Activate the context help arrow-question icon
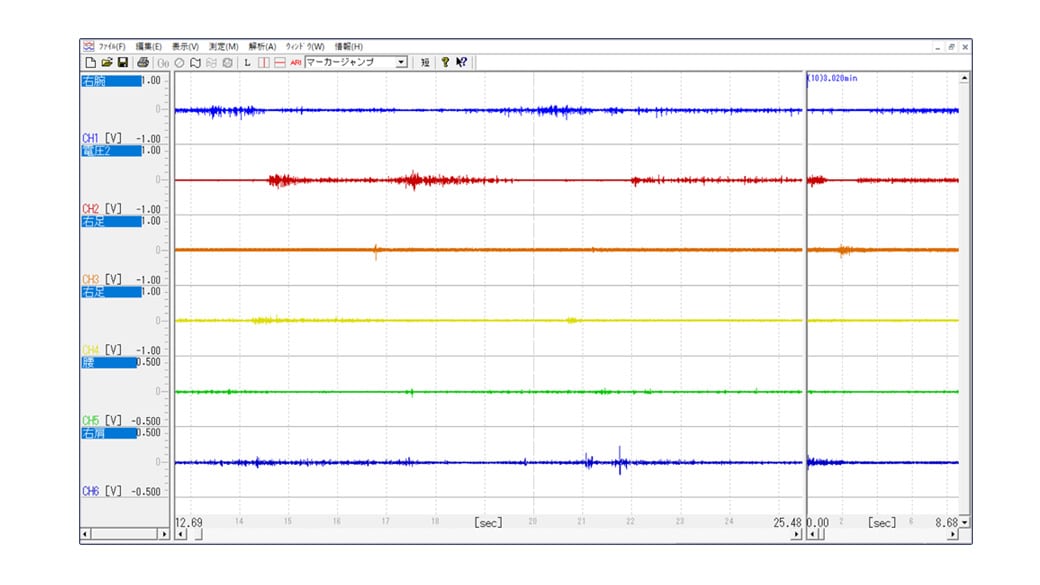 pyautogui.click(x=461, y=62)
